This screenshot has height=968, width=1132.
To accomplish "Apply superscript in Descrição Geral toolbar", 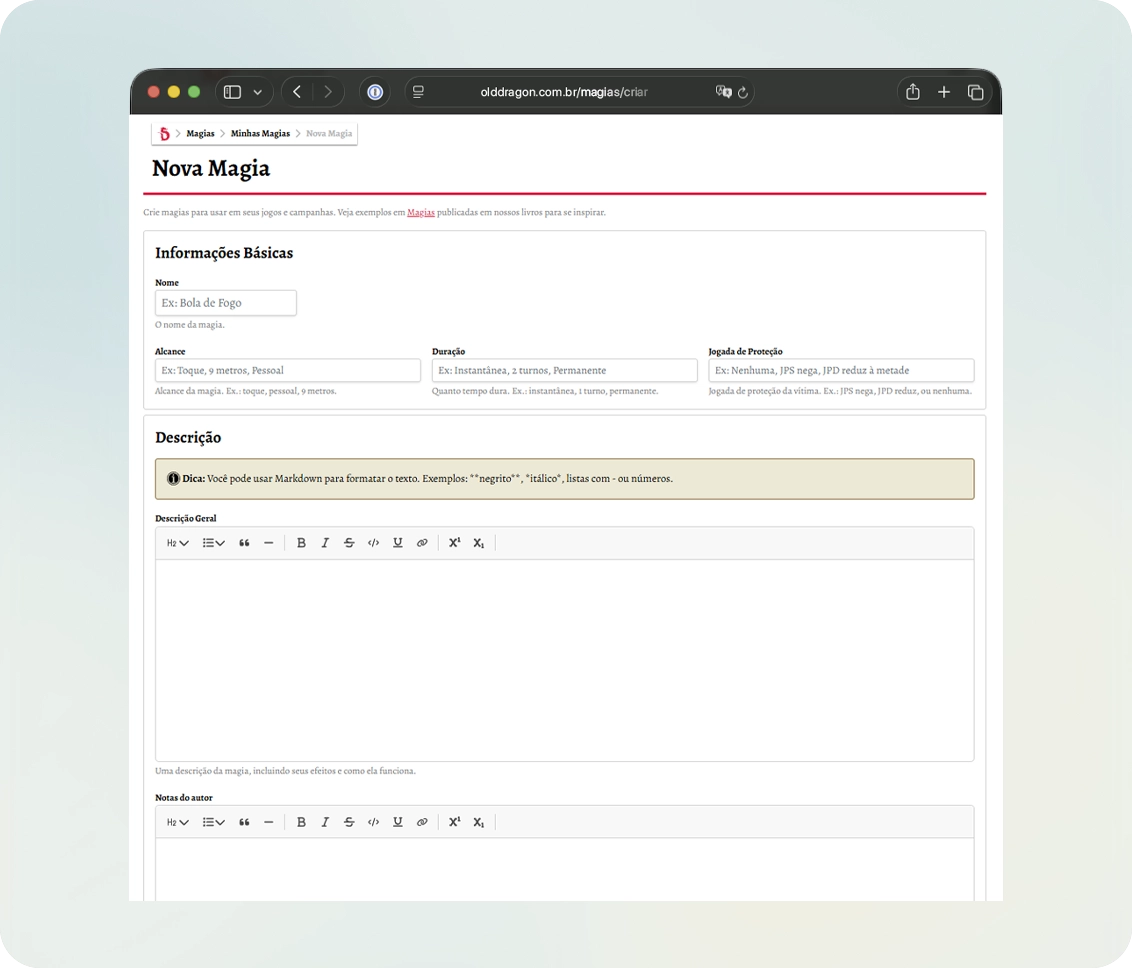I will (454, 543).
